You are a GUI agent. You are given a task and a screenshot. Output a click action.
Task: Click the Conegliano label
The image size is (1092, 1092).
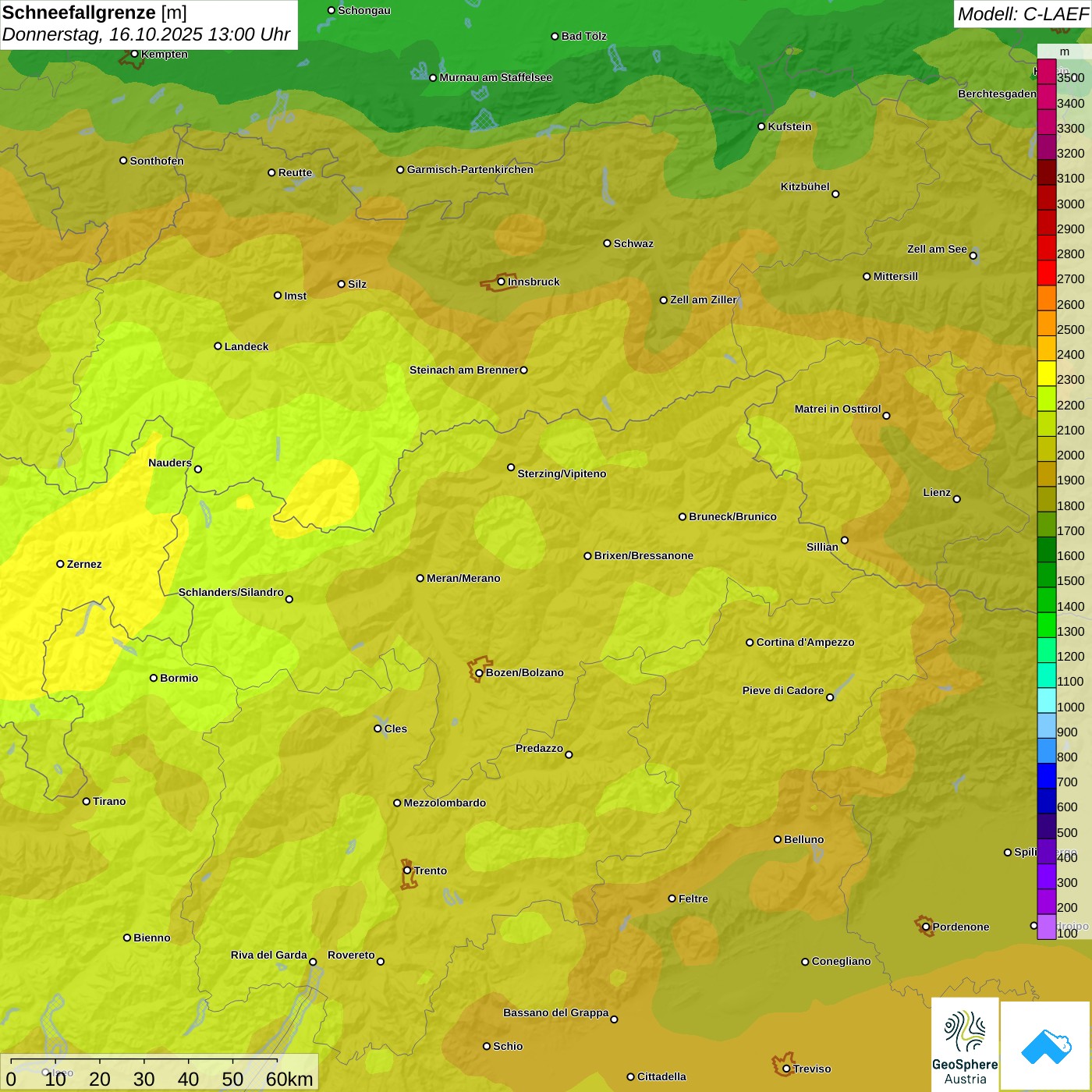pos(841,961)
